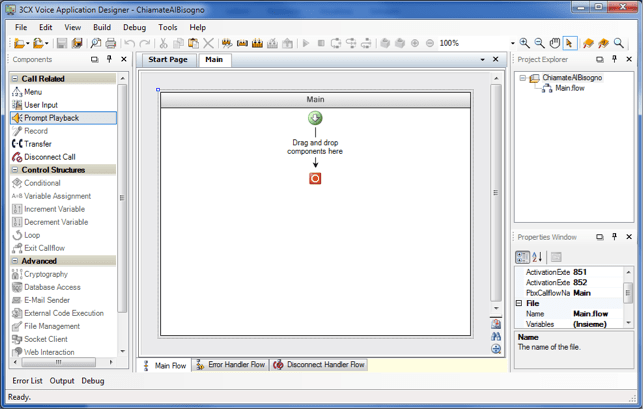Viewport: 643px width, 409px height.
Task: Open the Error List panel
Action: pyautogui.click(x=27, y=381)
